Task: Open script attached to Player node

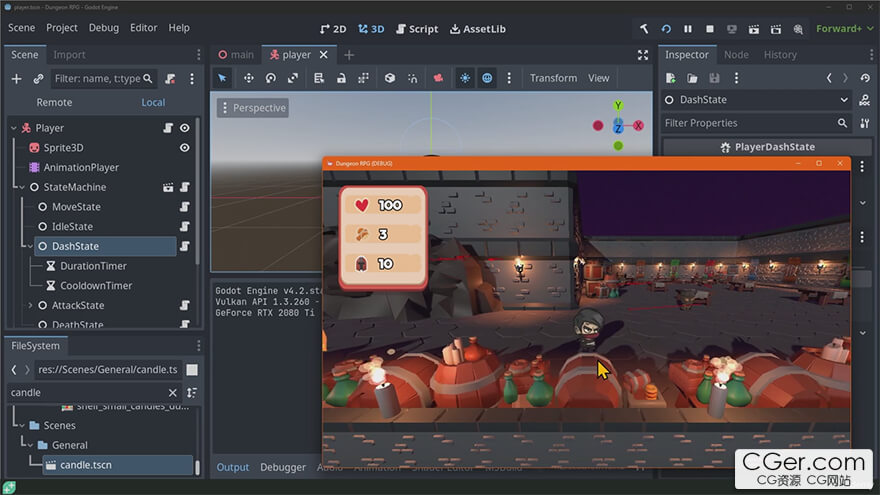Action: click(x=168, y=128)
